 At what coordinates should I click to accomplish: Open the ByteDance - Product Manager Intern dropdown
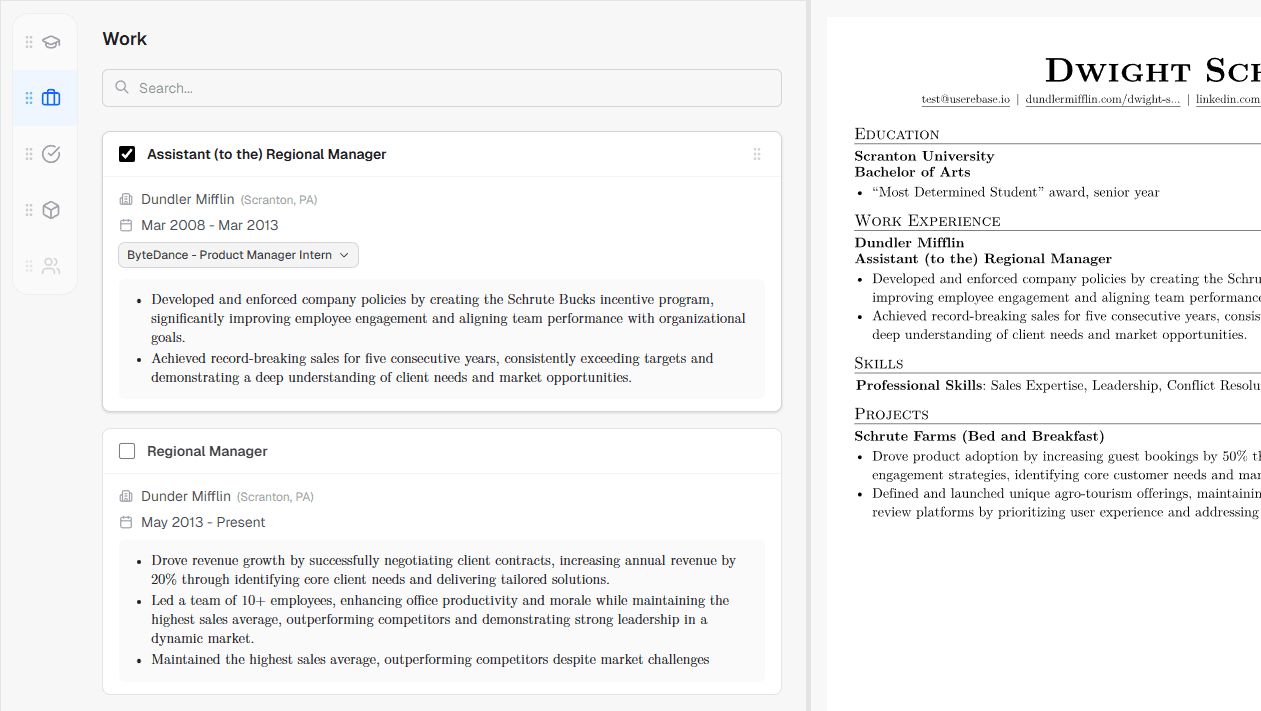tap(238, 255)
